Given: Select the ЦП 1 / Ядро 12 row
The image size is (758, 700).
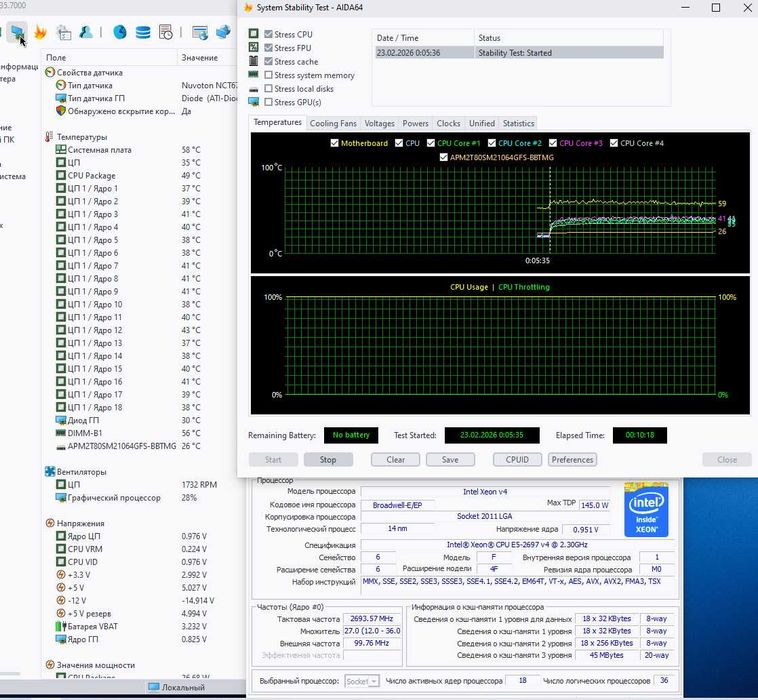Looking at the screenshot, I should pos(140,330).
